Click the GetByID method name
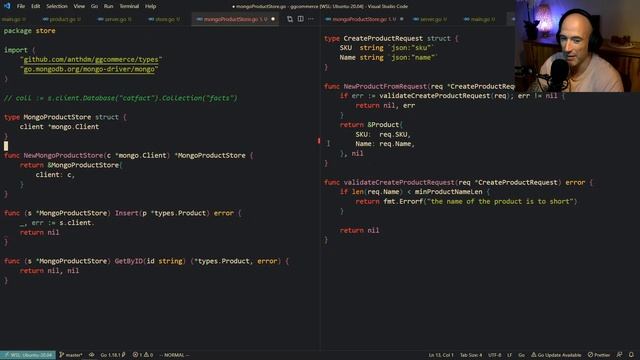Screen dimensions: 640x360 [x=128, y=261]
